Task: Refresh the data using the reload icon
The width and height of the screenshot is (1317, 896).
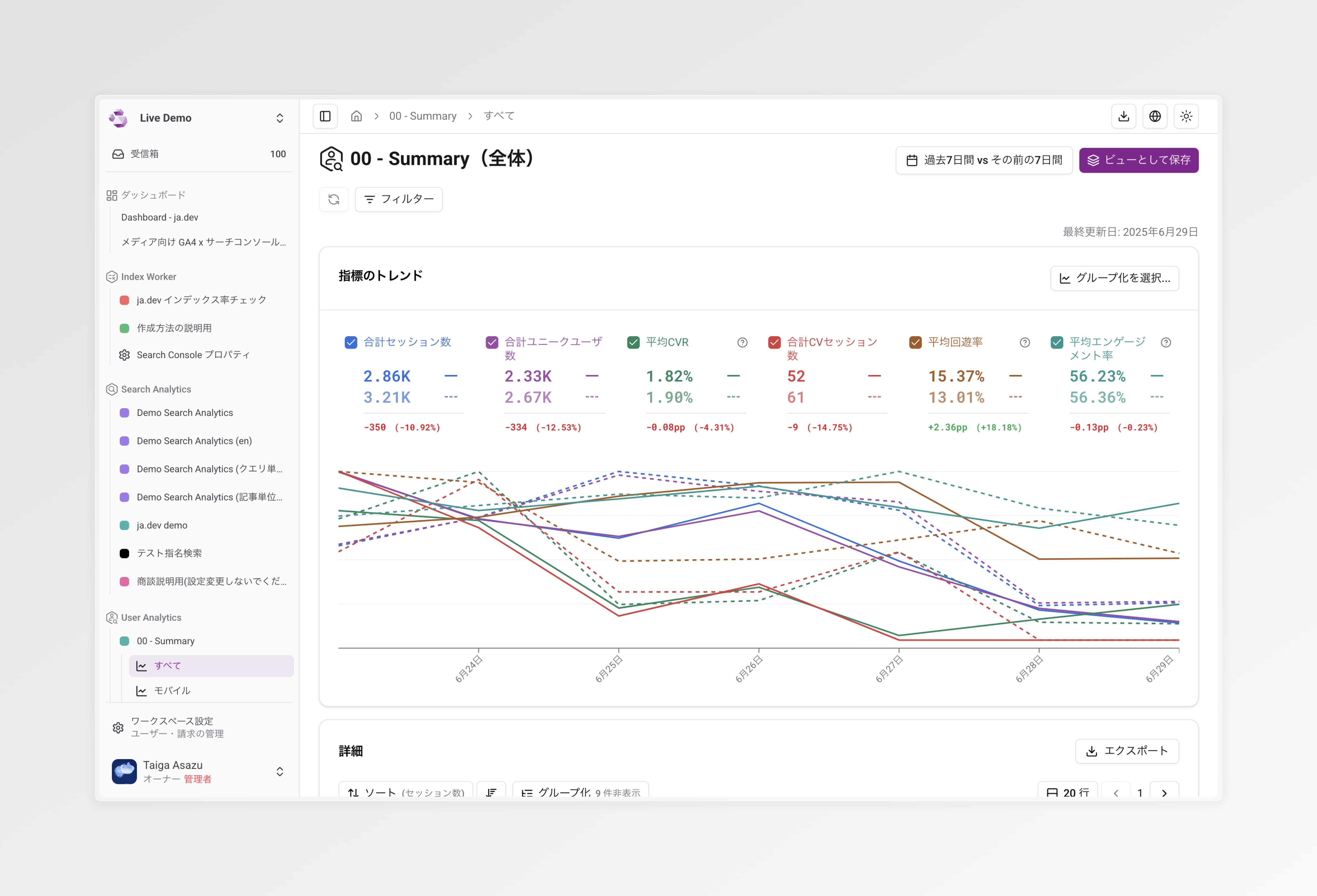Action: (334, 199)
